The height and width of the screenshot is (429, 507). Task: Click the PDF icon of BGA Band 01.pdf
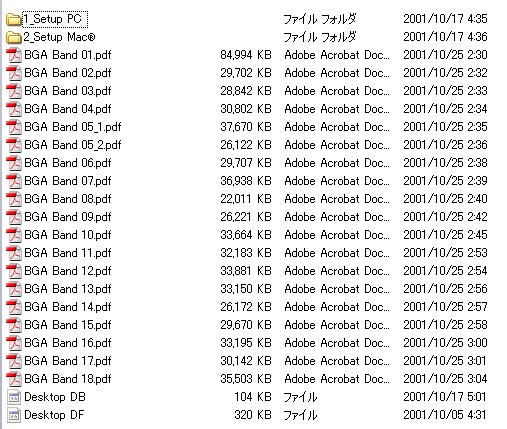click(x=14, y=55)
